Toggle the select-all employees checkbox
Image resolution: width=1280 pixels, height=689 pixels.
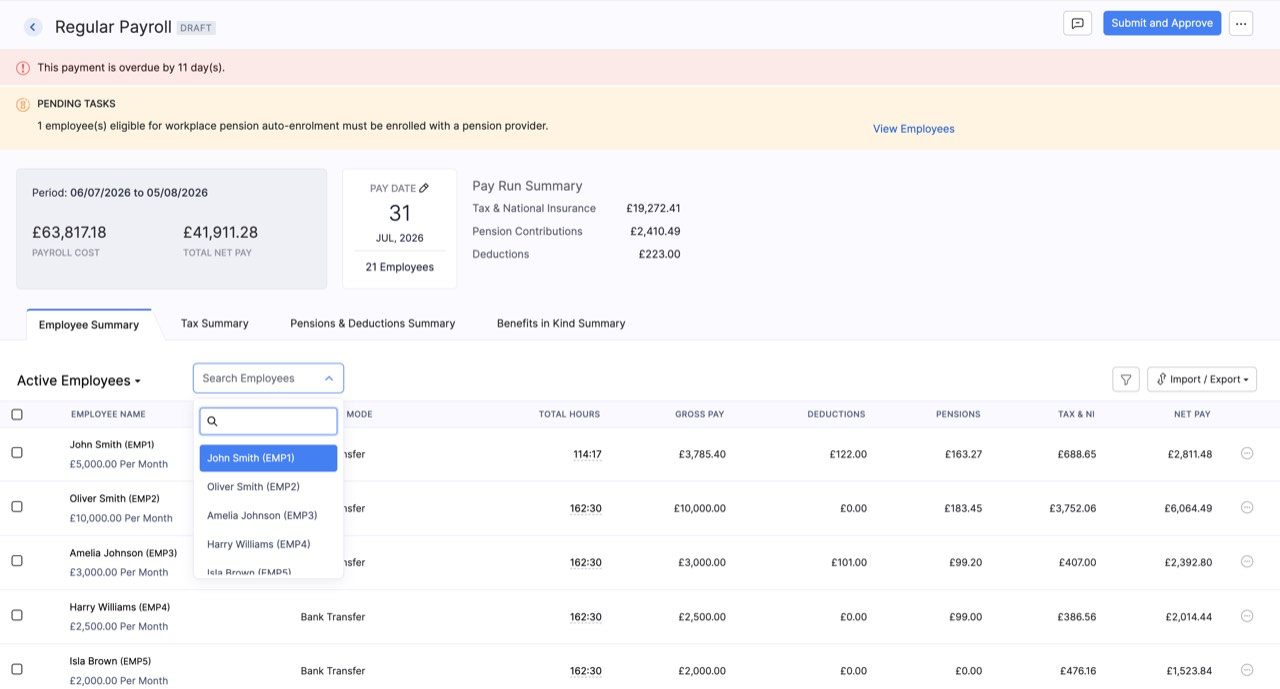[17, 414]
